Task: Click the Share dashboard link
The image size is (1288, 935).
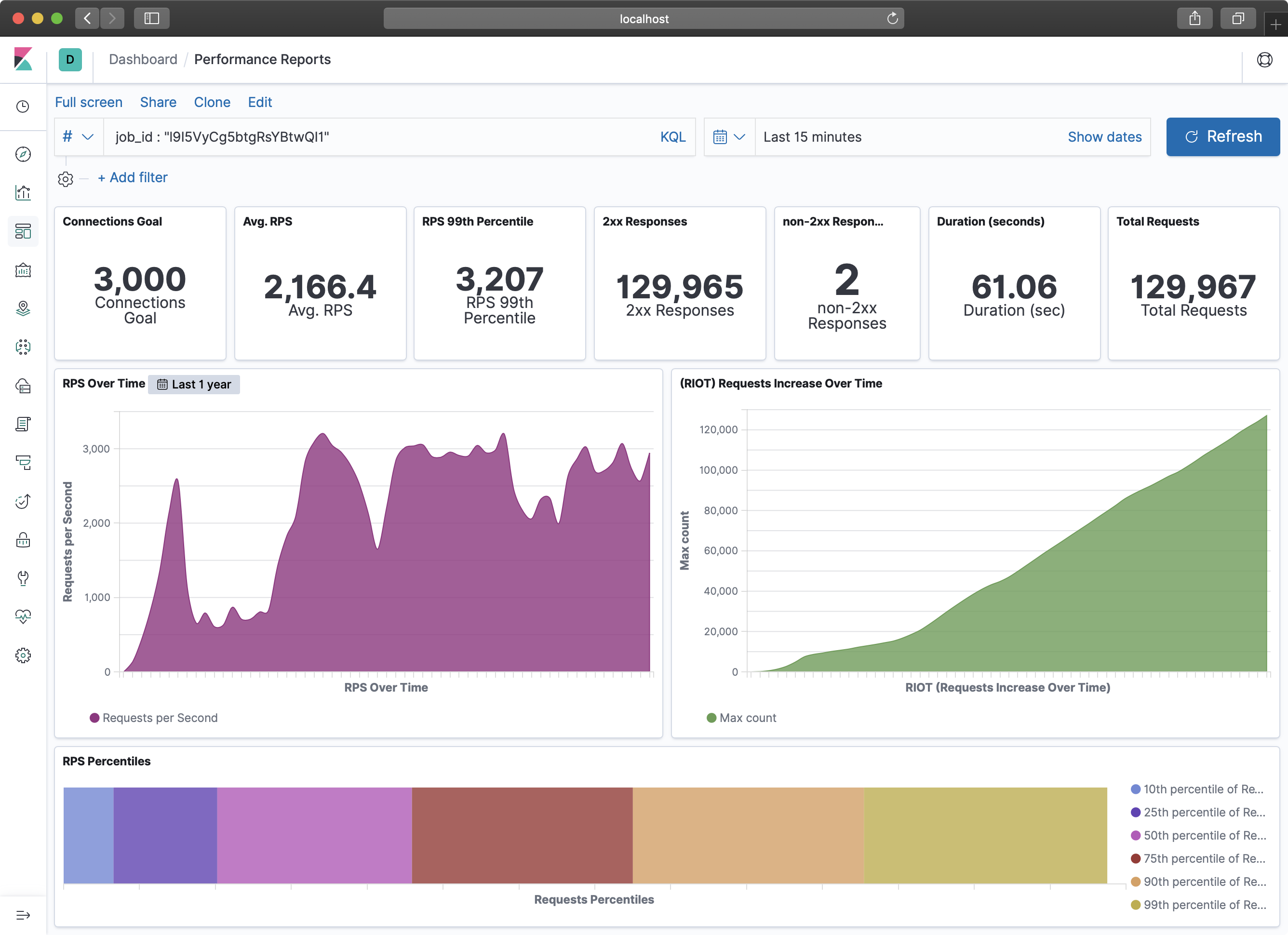Action: pyautogui.click(x=157, y=102)
